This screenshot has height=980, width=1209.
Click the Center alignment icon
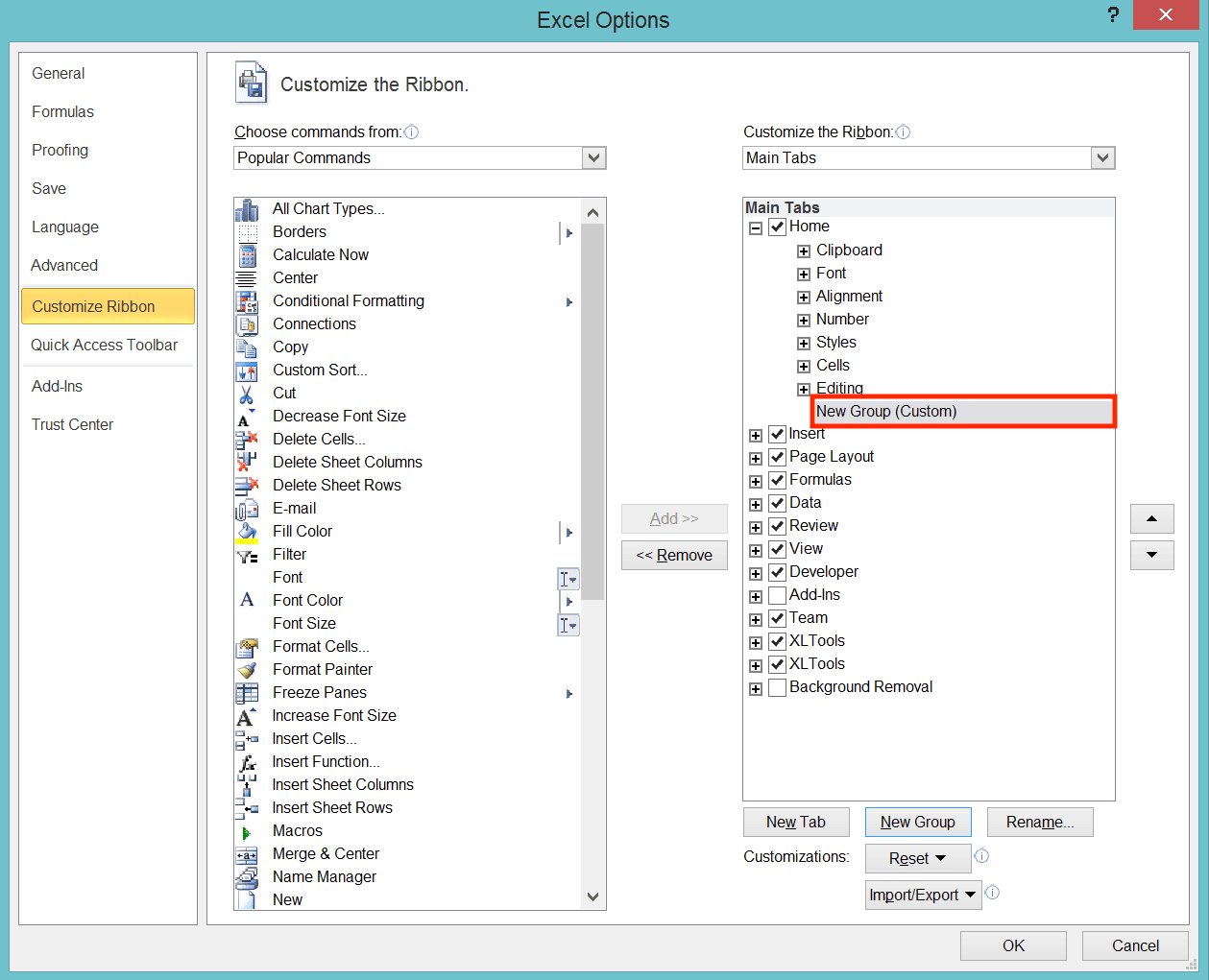pyautogui.click(x=247, y=278)
